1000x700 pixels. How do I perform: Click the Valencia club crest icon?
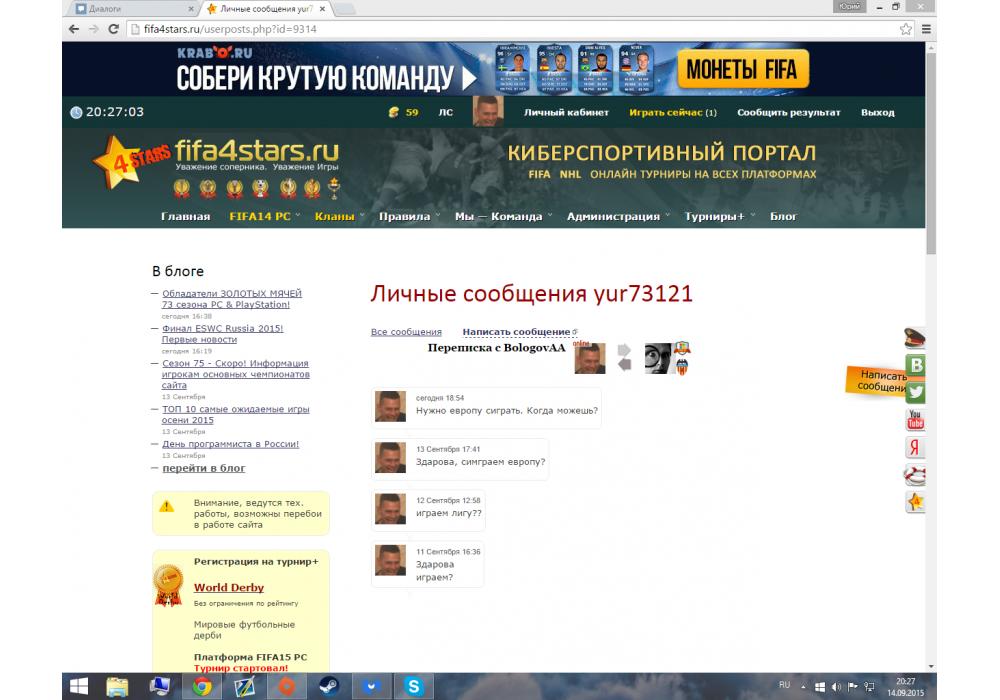682,367
